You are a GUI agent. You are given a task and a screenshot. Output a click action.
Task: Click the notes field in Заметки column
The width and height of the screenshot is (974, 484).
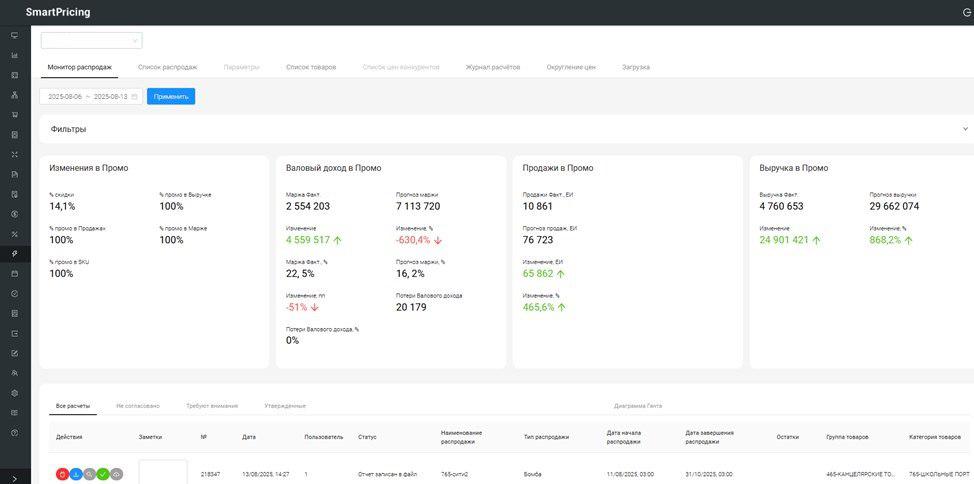point(162,472)
